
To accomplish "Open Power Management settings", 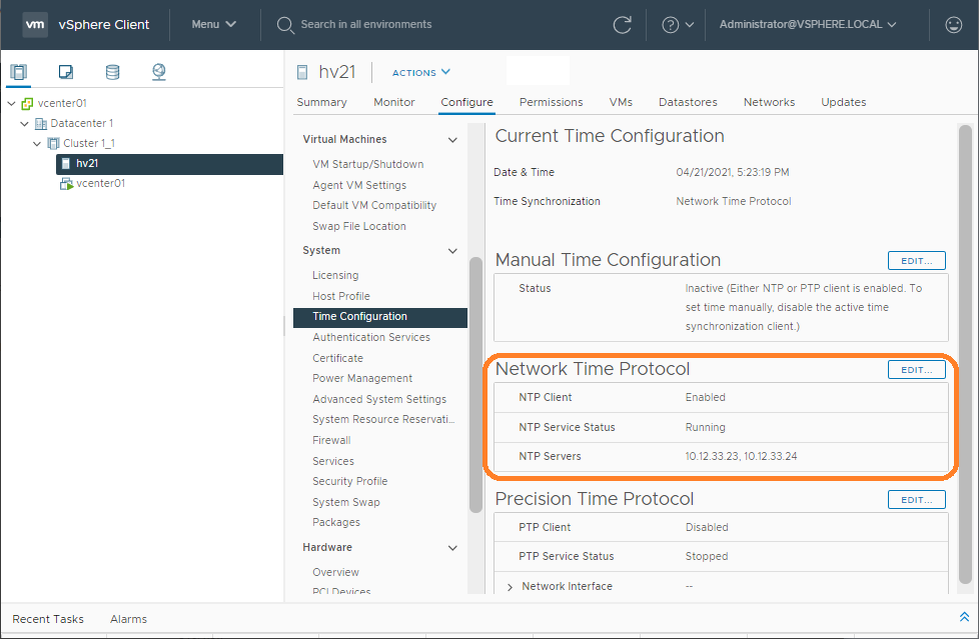I will (362, 379).
